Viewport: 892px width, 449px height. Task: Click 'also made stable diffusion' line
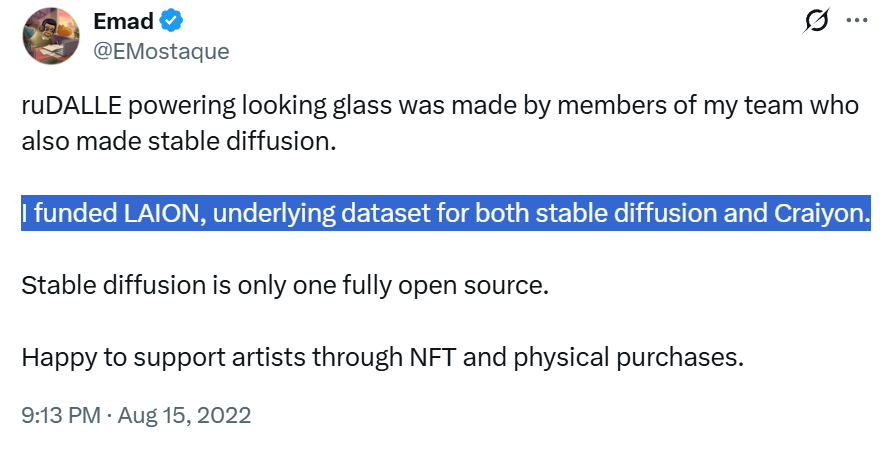pyautogui.click(x=176, y=141)
